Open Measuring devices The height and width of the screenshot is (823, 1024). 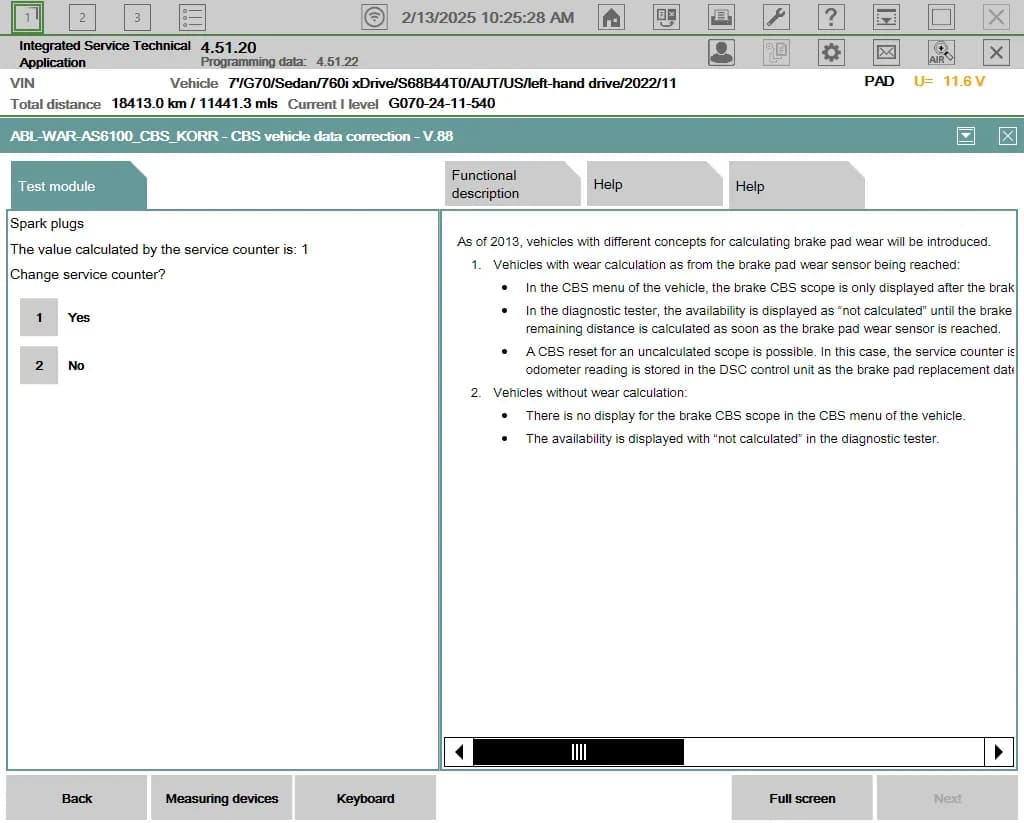pyautogui.click(x=221, y=798)
